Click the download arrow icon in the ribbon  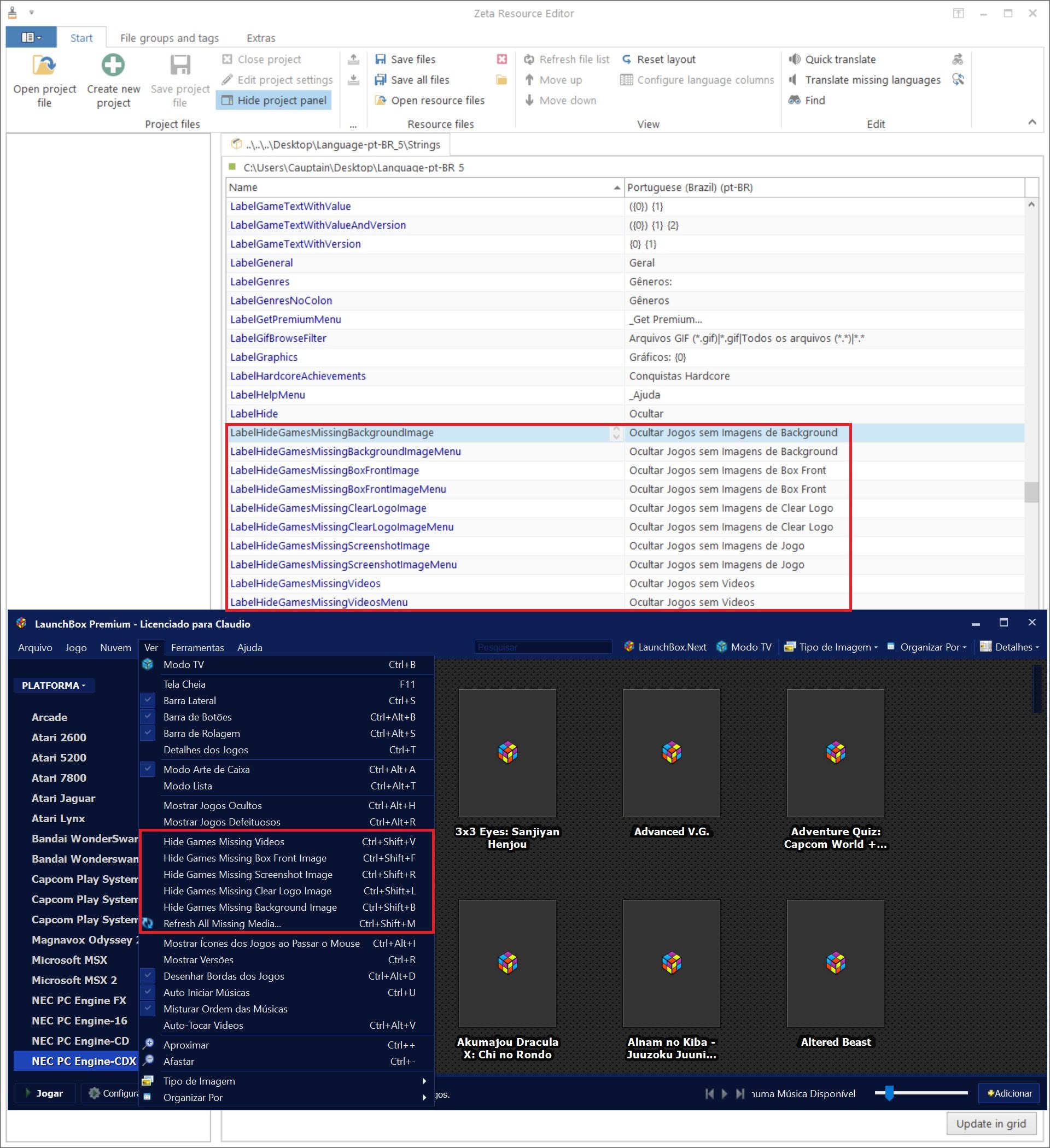coord(354,80)
